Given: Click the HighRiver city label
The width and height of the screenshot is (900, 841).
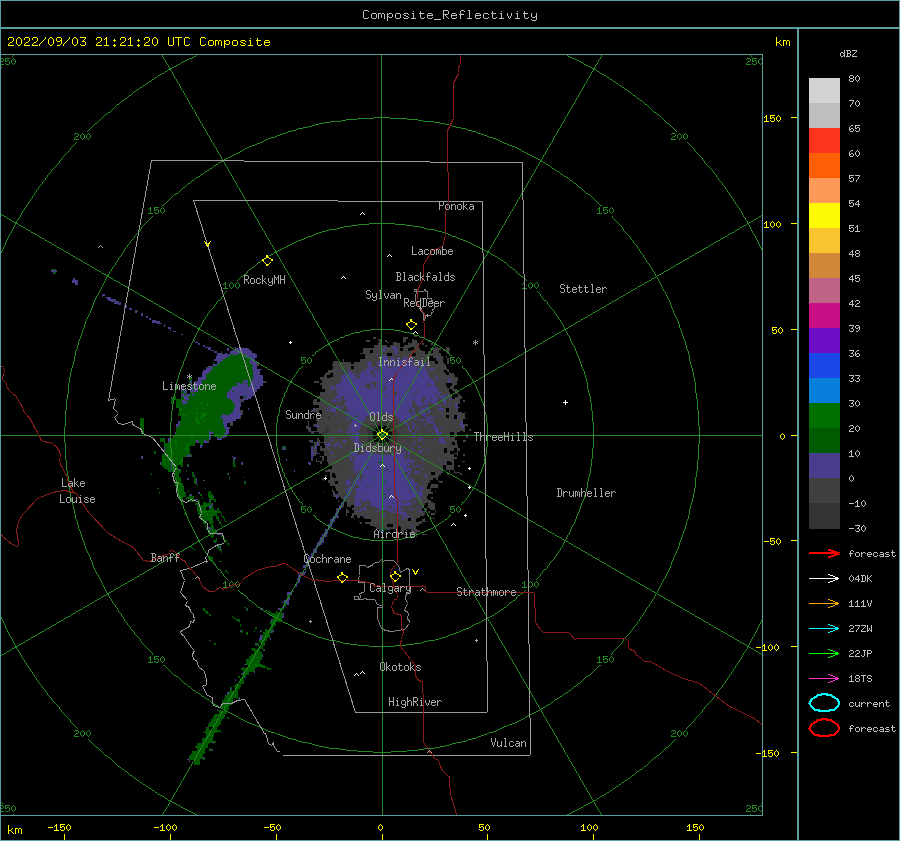Looking at the screenshot, I should [415, 702].
